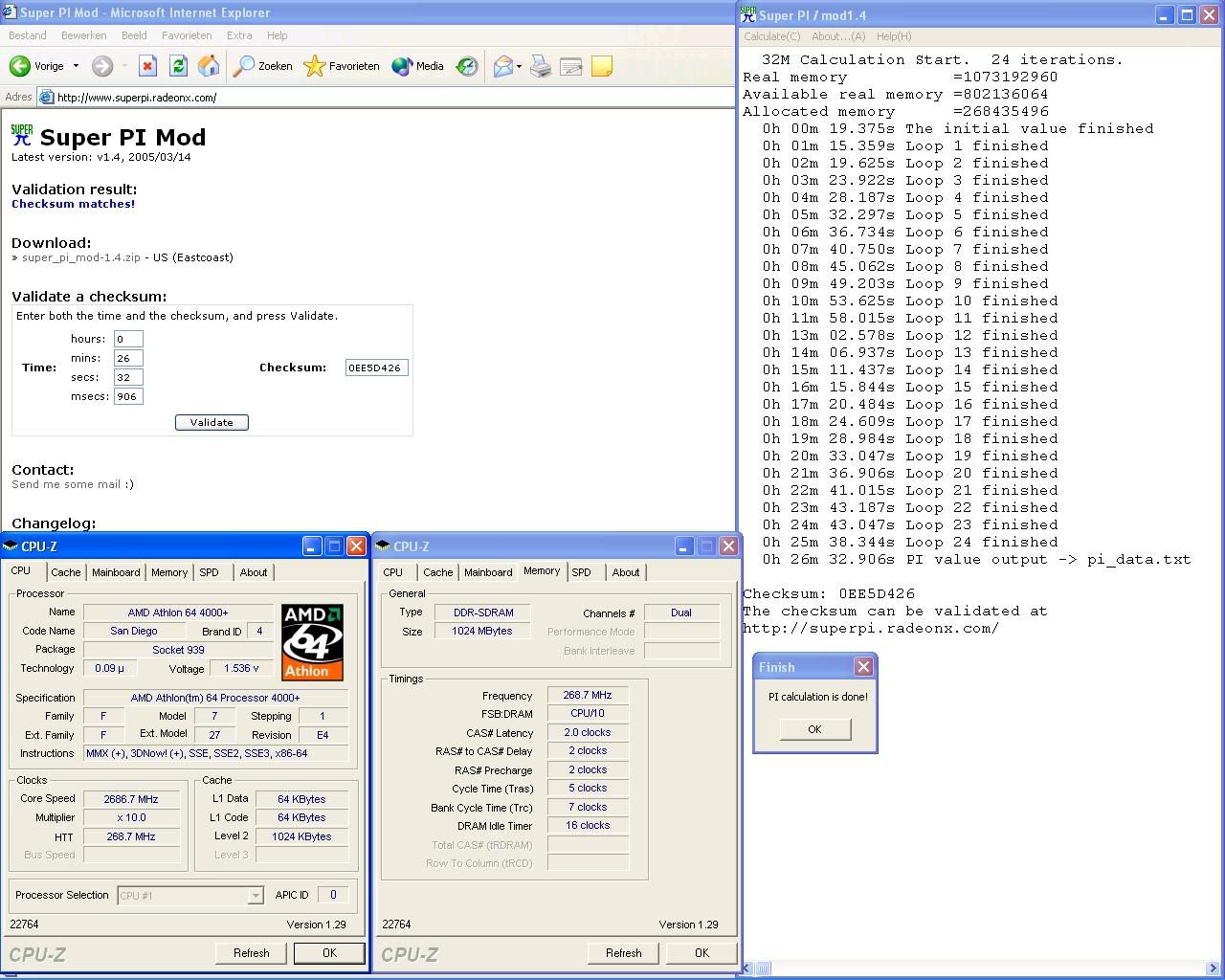
Task: Open the History clock icon
Action: pos(466,66)
